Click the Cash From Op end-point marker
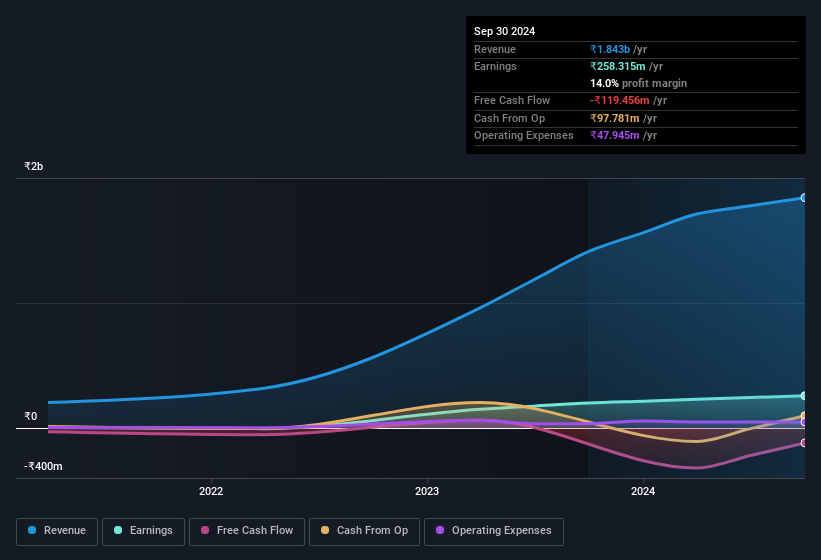821x560 pixels. click(x=804, y=416)
